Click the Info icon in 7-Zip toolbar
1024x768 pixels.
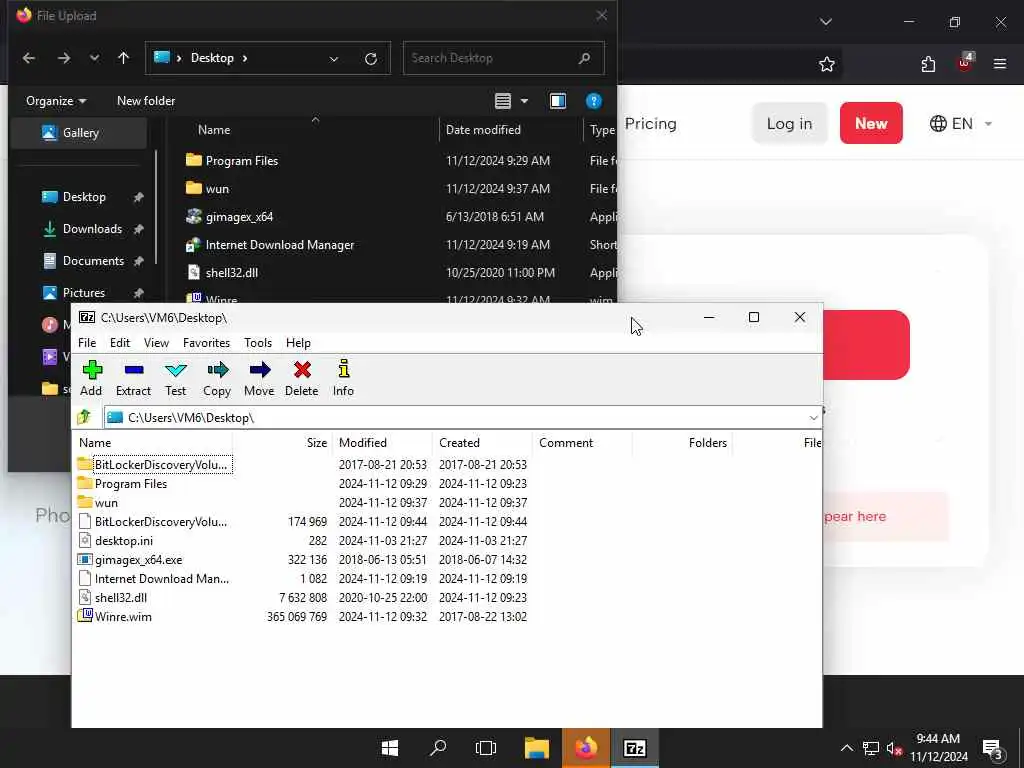tap(344, 369)
